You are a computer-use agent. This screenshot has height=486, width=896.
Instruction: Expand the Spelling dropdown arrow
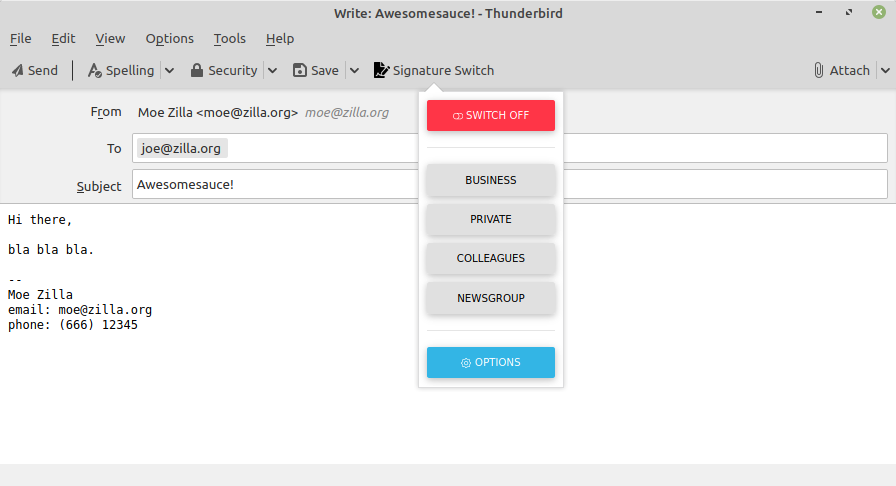[169, 71]
